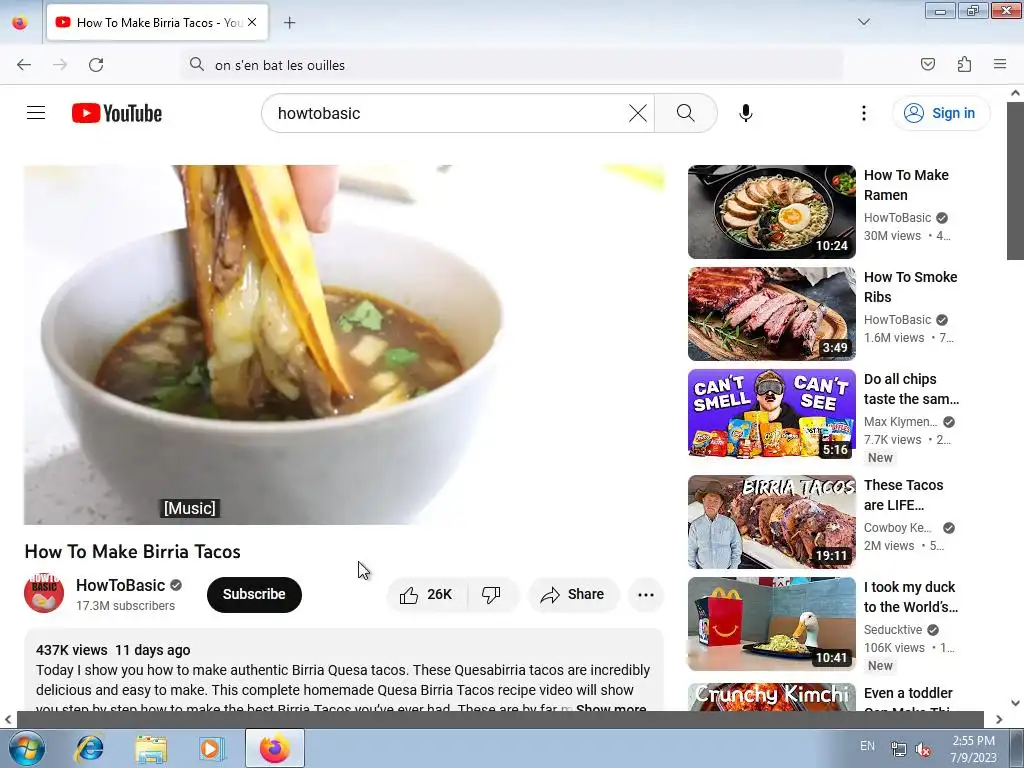Click the Firefox address bar
This screenshot has height=768, width=1024.
tap(512, 65)
